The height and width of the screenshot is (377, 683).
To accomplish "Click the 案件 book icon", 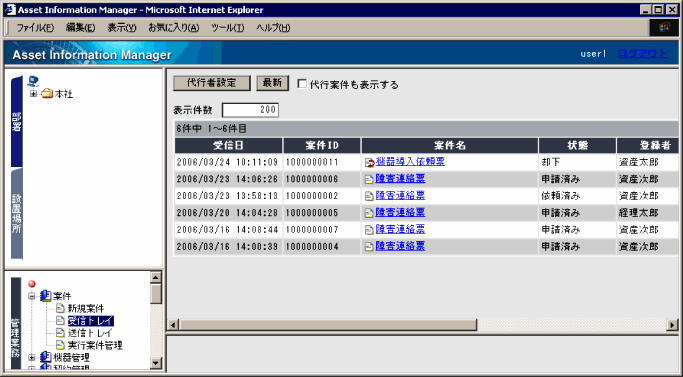I will [46, 296].
